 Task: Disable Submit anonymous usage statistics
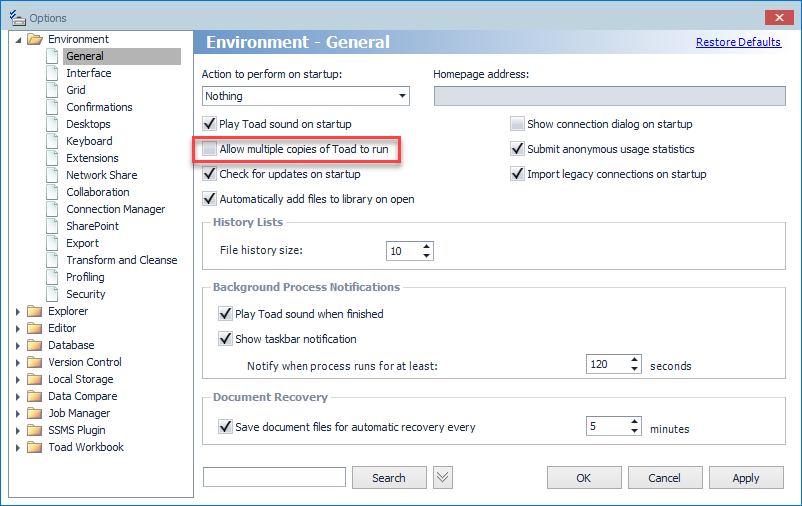tap(517, 149)
